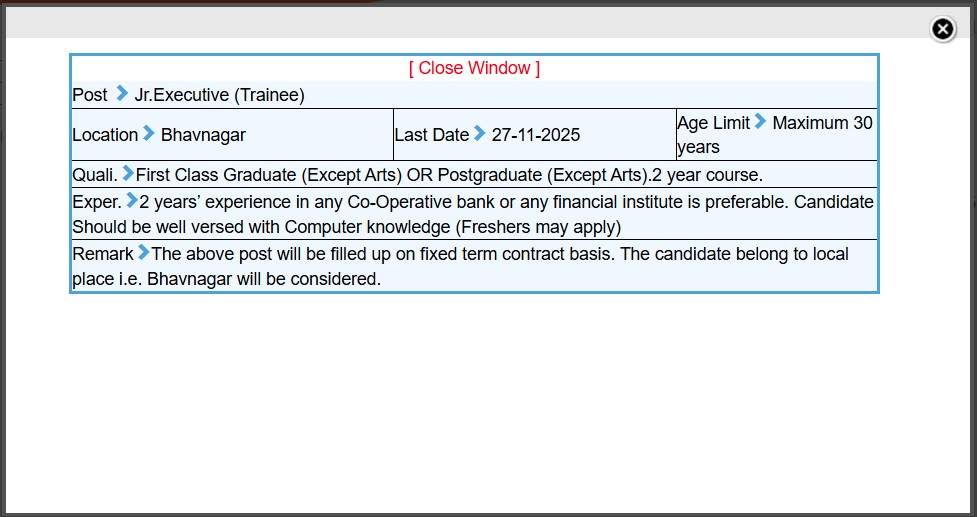This screenshot has height=517, width=977.
Task: Click the Post label
Action: 90,95
